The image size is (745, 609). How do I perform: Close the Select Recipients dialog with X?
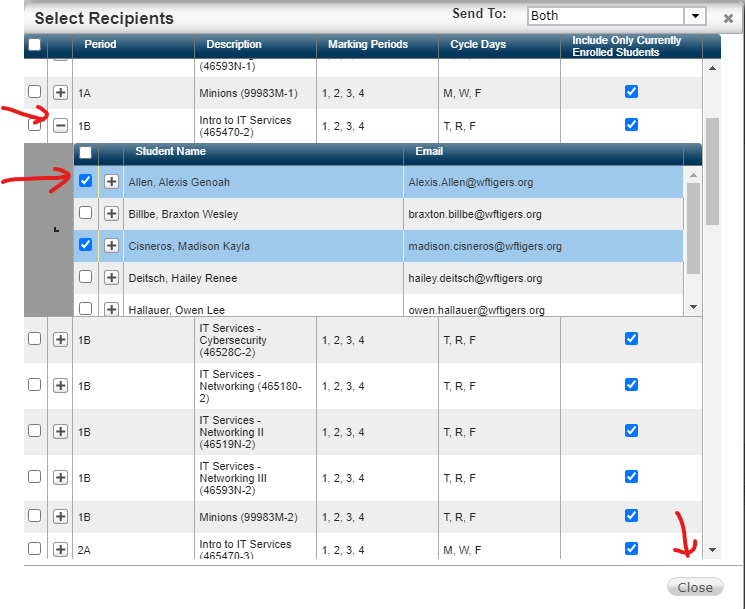pyautogui.click(x=728, y=19)
